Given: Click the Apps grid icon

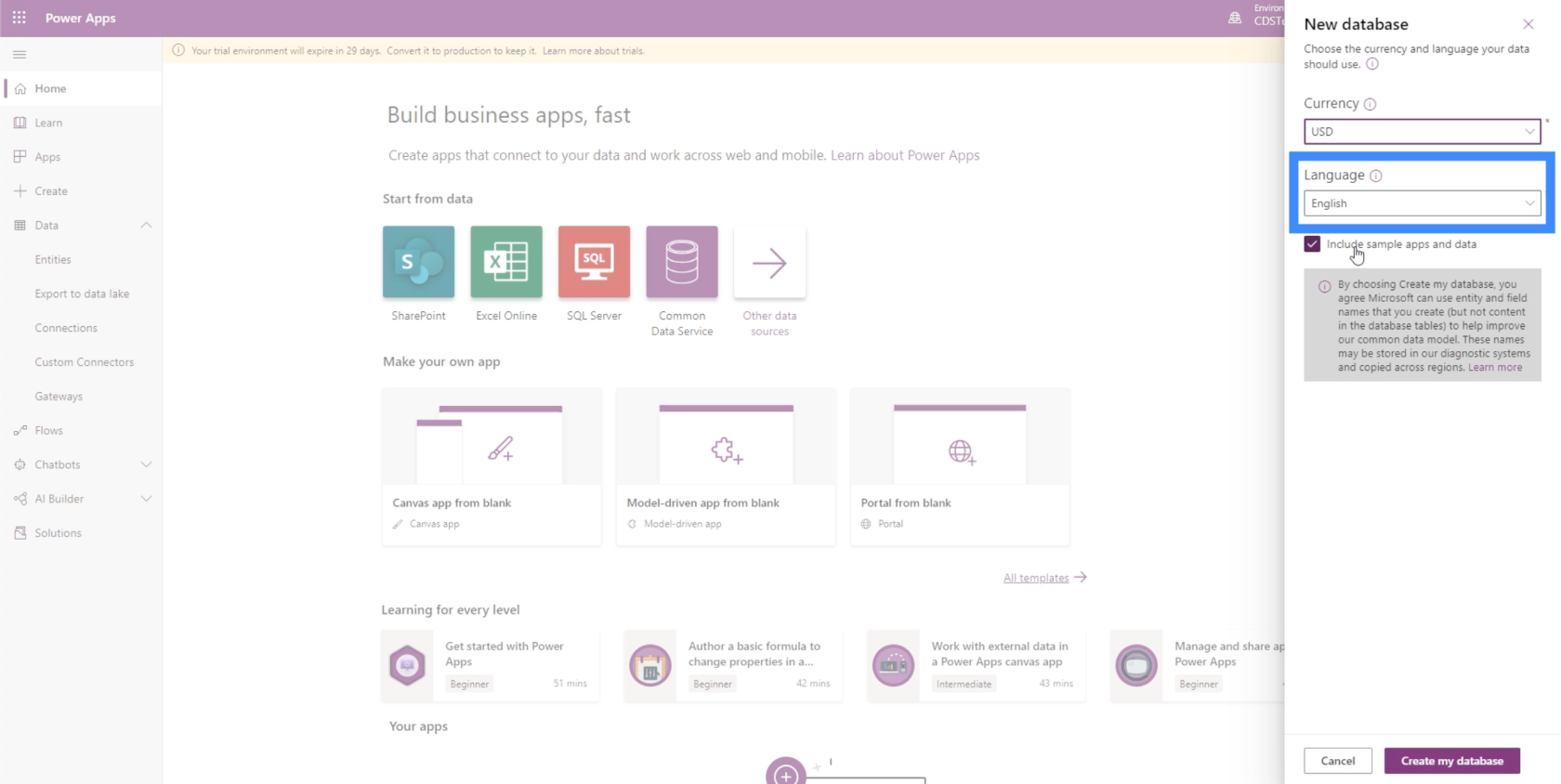Looking at the screenshot, I should pyautogui.click(x=20, y=157).
